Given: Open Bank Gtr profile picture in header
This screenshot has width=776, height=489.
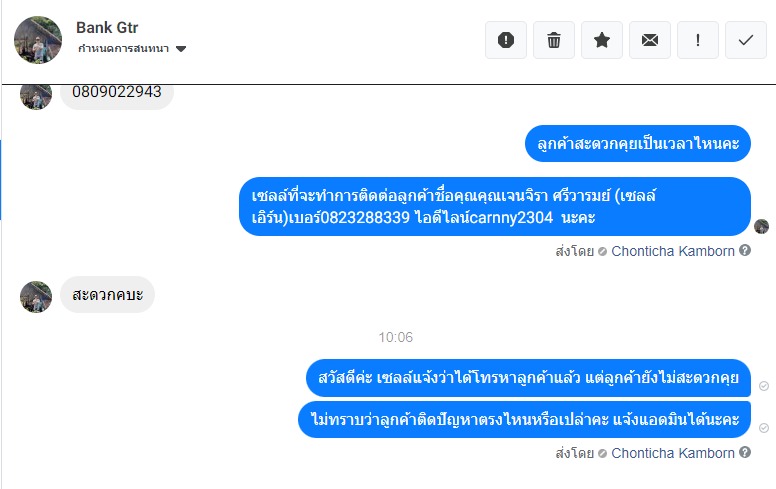Looking at the screenshot, I should 38,40.
